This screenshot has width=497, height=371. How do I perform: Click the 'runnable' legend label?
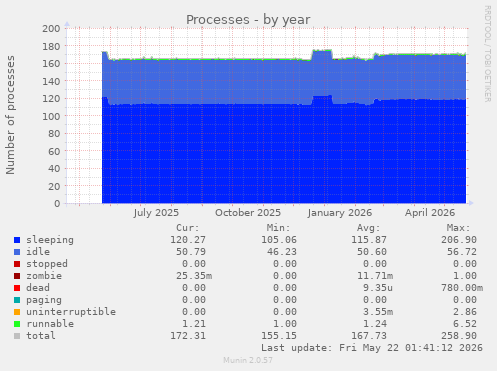pos(50,324)
